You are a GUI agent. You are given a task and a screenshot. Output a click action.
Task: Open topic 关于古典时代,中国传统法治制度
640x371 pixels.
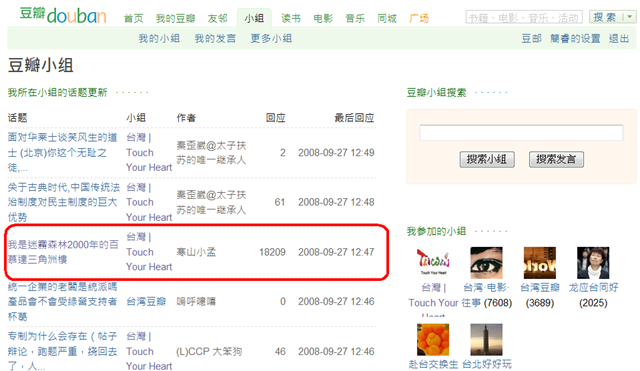pos(64,202)
